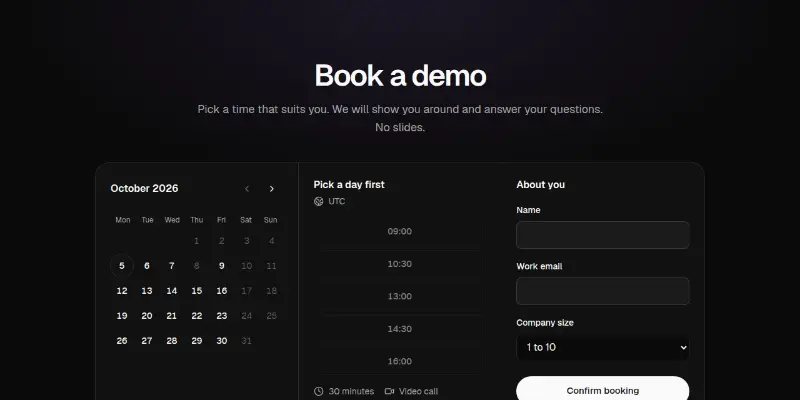The width and height of the screenshot is (800, 400).
Task: Choose October 20 on the calendar
Action: coord(147,316)
